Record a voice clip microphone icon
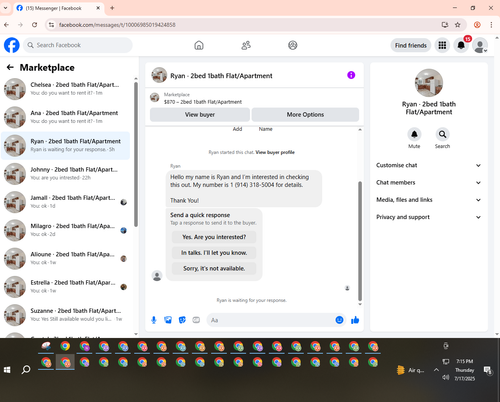The image size is (500, 402). coord(154,320)
